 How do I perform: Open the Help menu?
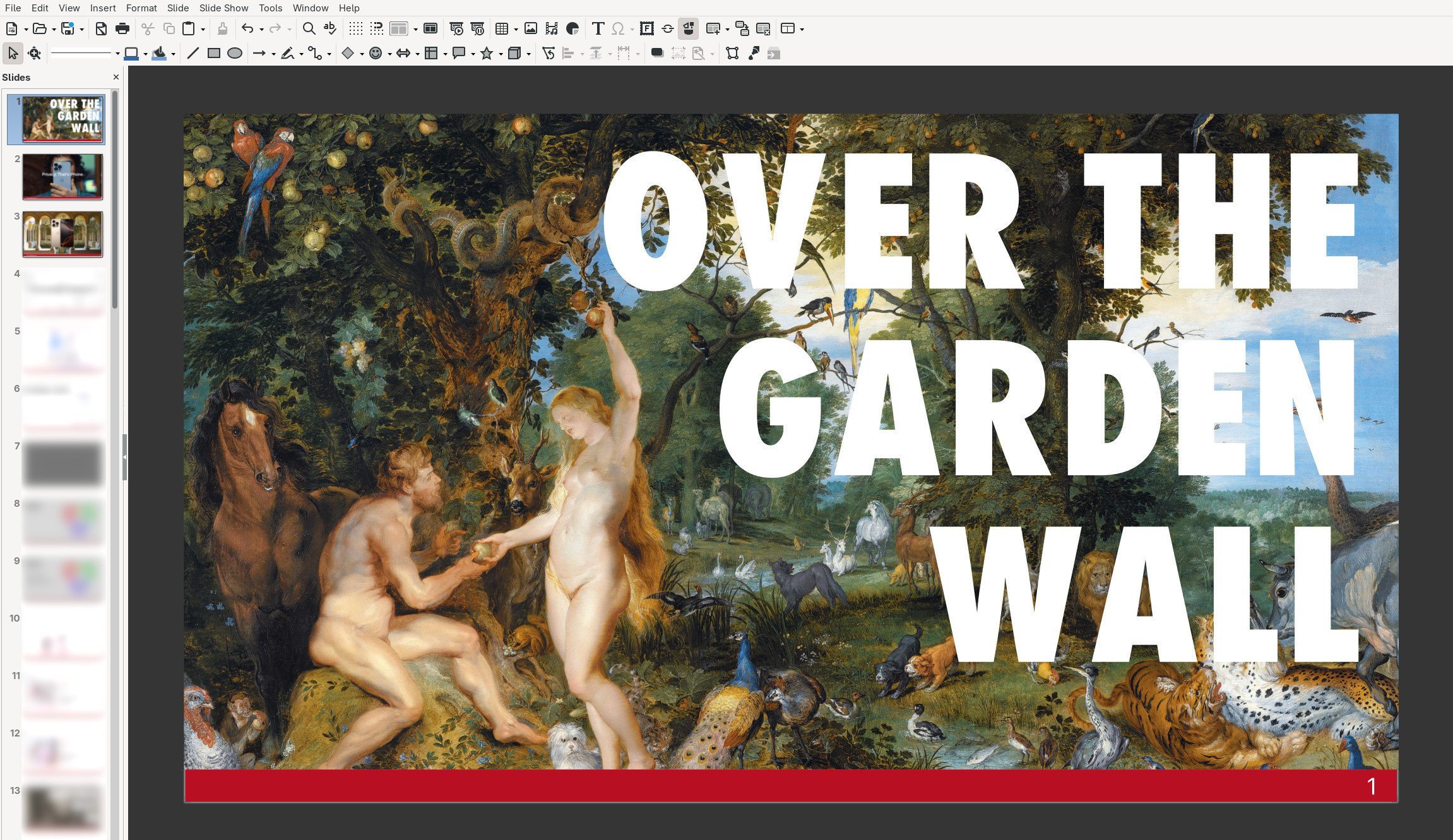pyautogui.click(x=349, y=8)
